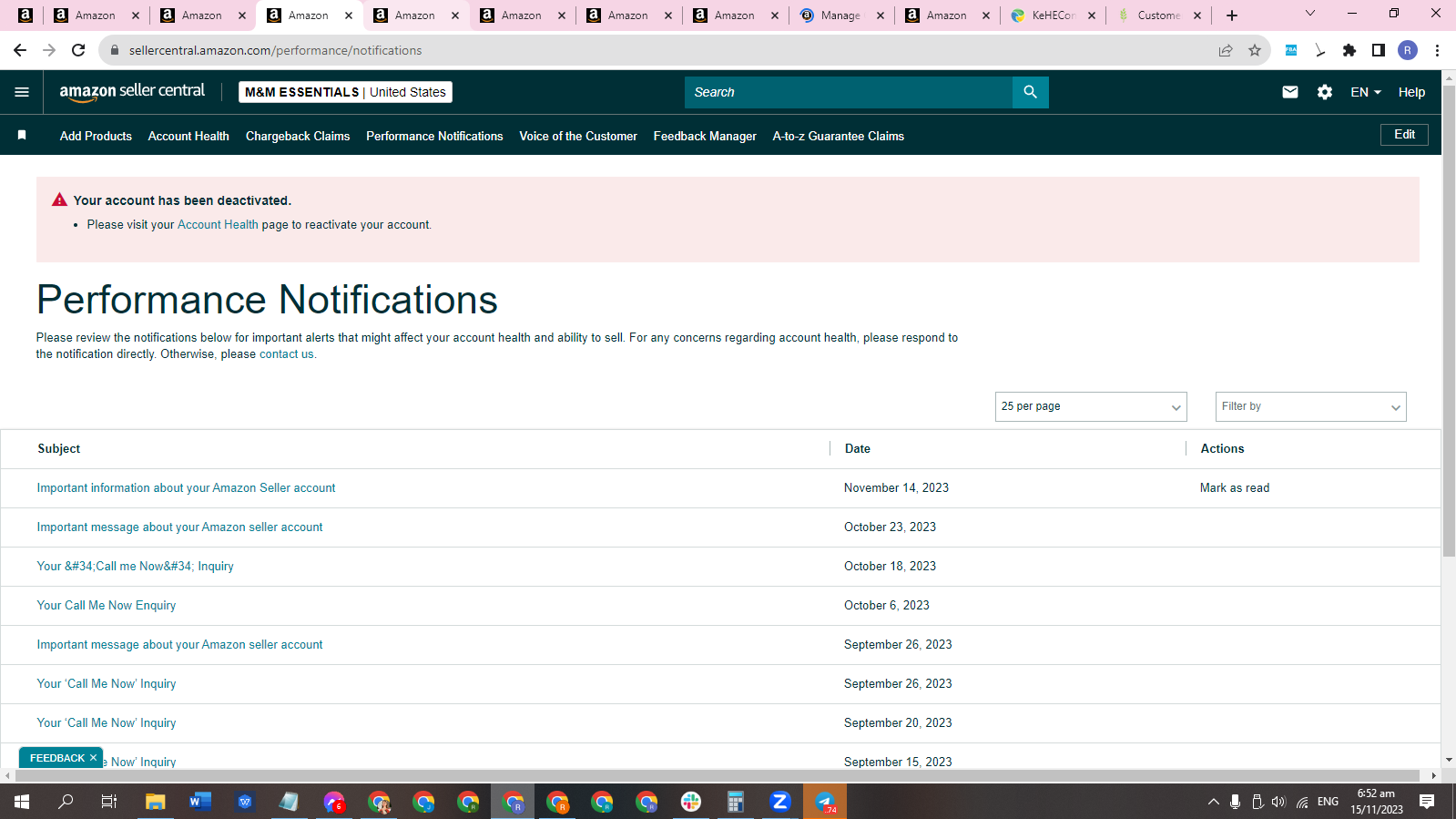Open 'Your Call Me Now Enquiry' notification
This screenshot has width=1456, height=819.
tap(107, 606)
